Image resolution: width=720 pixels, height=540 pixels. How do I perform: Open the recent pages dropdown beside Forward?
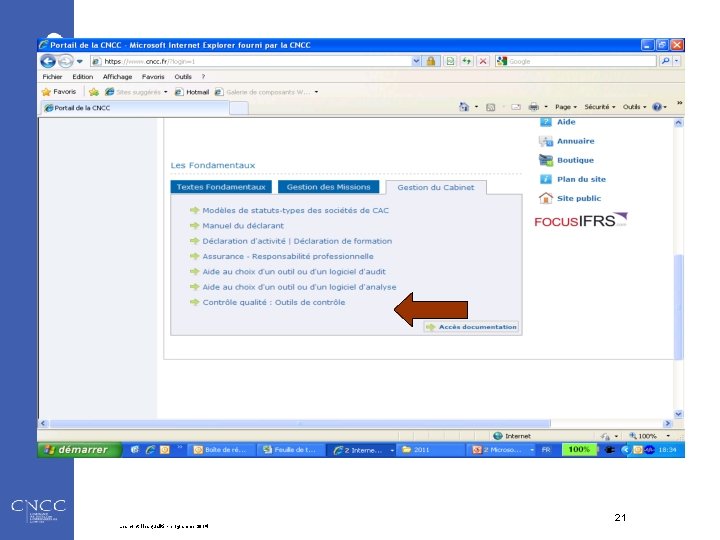[x=80, y=61]
